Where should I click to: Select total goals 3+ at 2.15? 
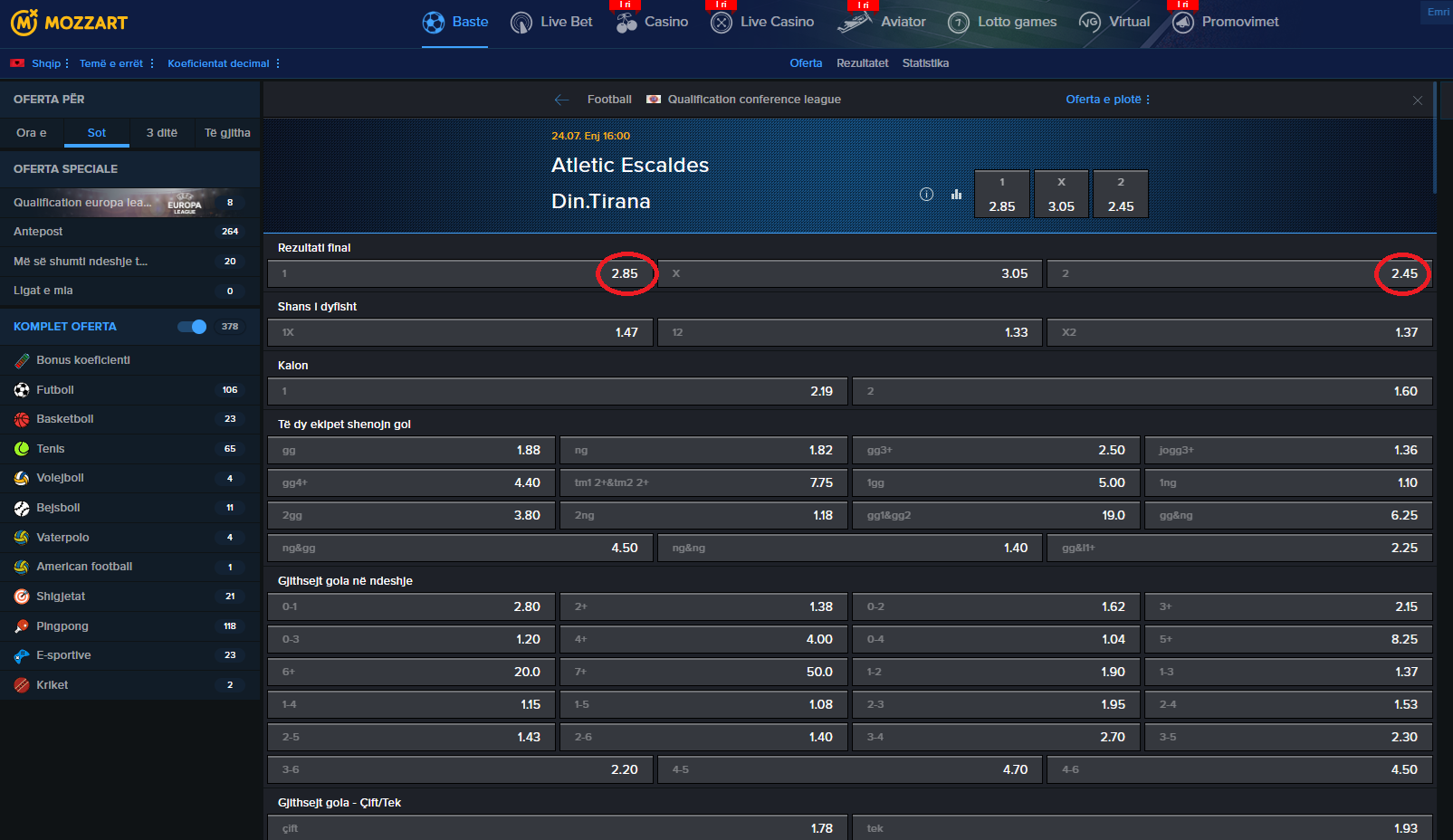point(1288,606)
